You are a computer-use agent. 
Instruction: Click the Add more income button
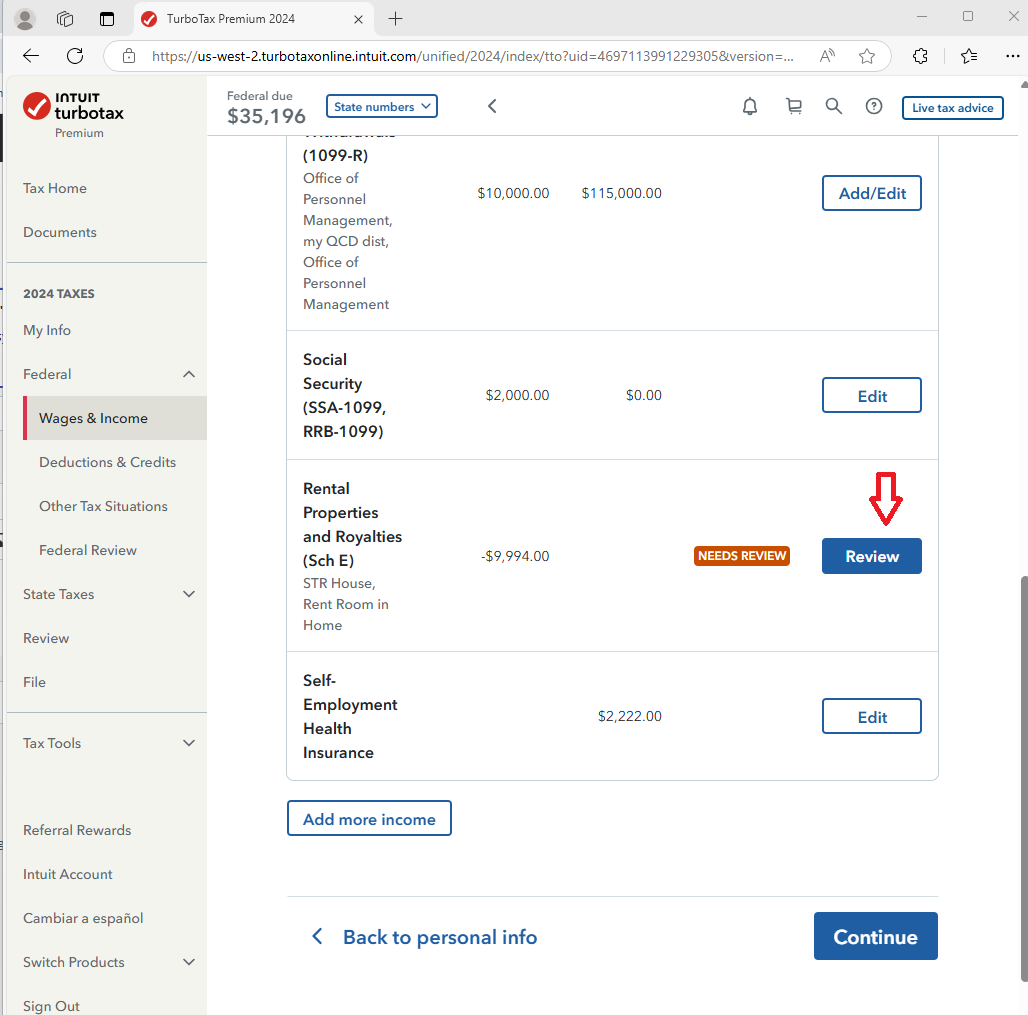[x=369, y=819]
